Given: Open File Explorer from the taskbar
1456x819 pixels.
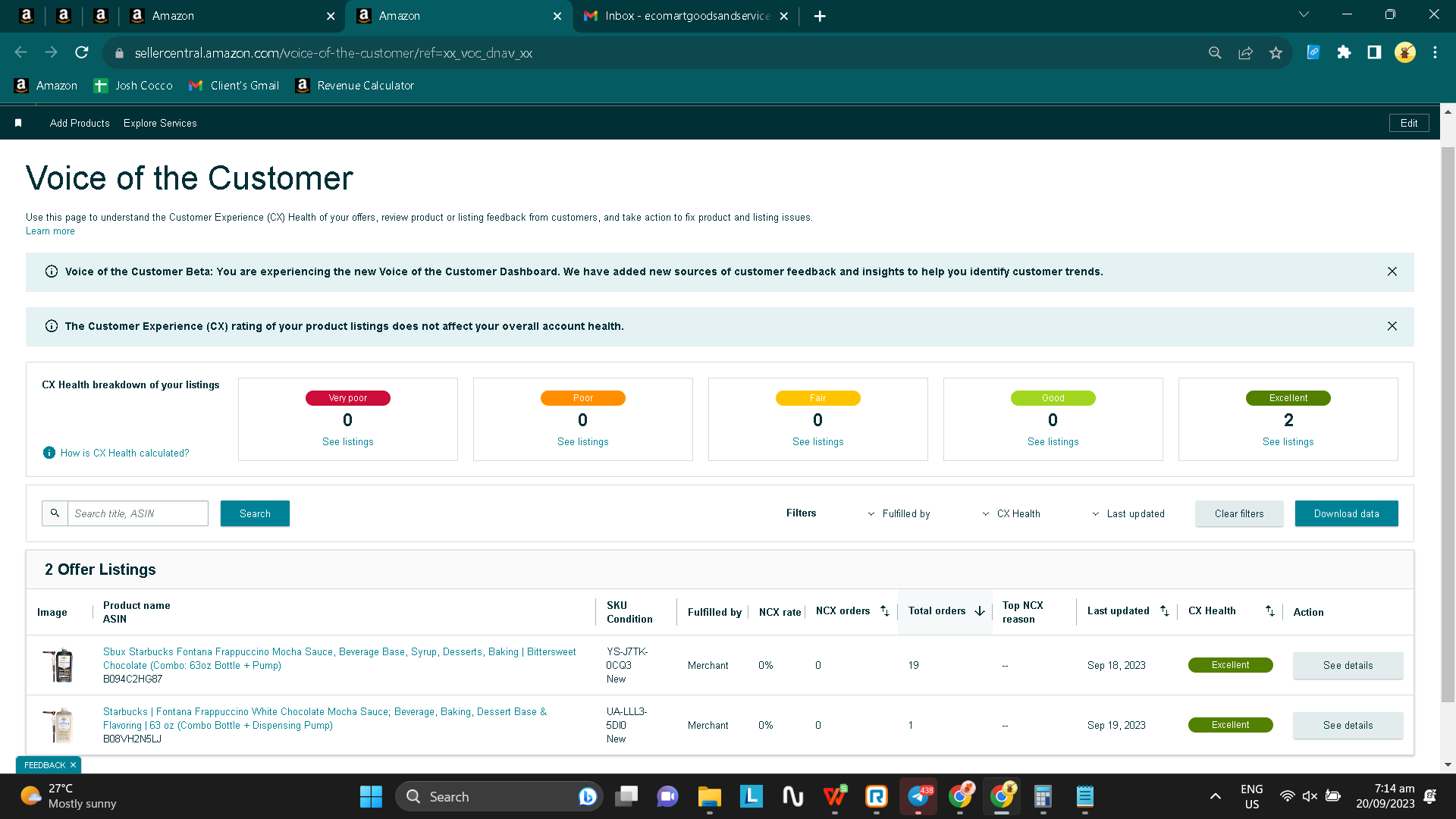Looking at the screenshot, I should [x=709, y=797].
